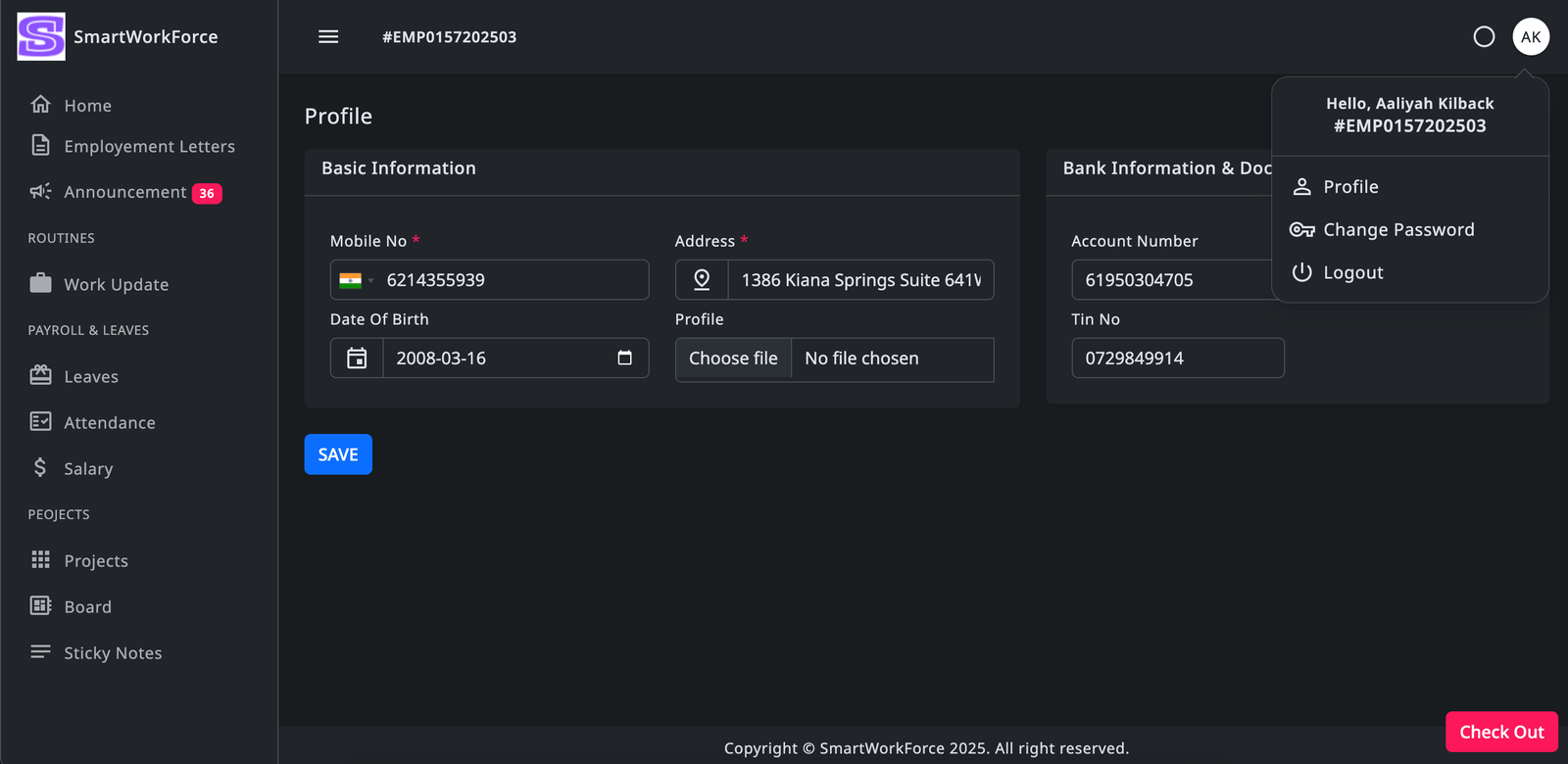This screenshot has width=1568, height=764.
Task: Toggle the hamburger sidebar menu
Action: [328, 36]
